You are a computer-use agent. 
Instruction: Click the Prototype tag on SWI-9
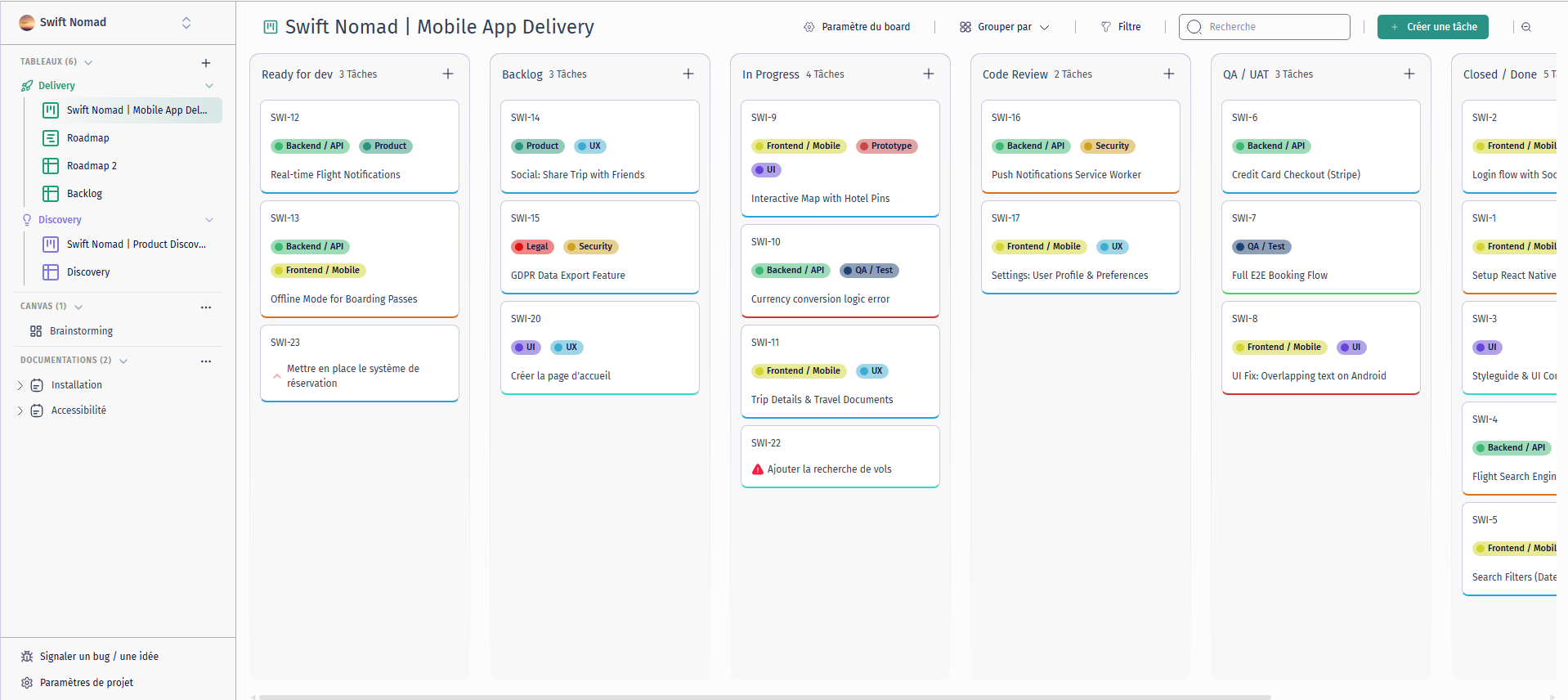click(x=887, y=146)
